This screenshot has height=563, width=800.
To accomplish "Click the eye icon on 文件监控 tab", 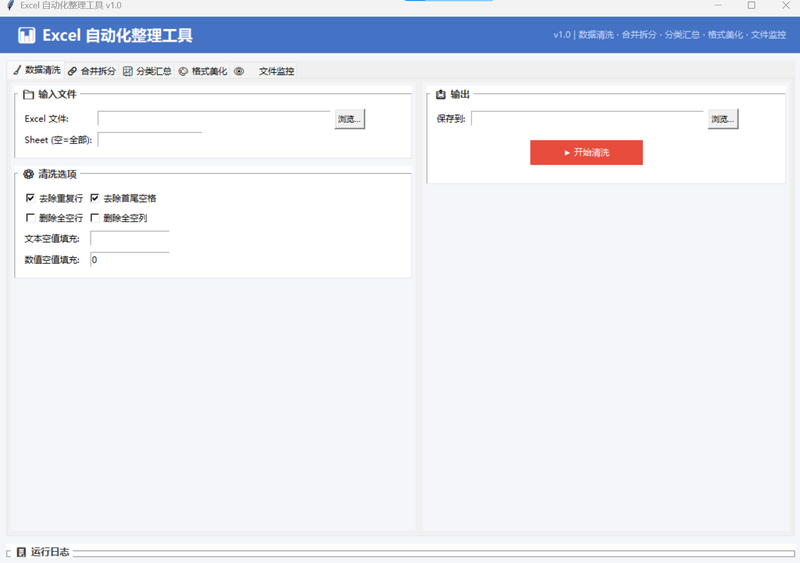I will 239,71.
